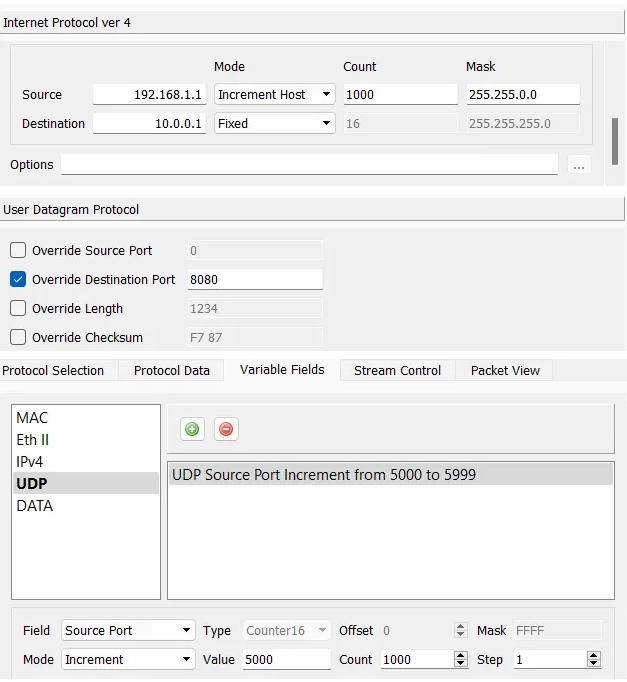The width and height of the screenshot is (627, 682).
Task: Open the Packet View tab
Action: click(x=505, y=371)
